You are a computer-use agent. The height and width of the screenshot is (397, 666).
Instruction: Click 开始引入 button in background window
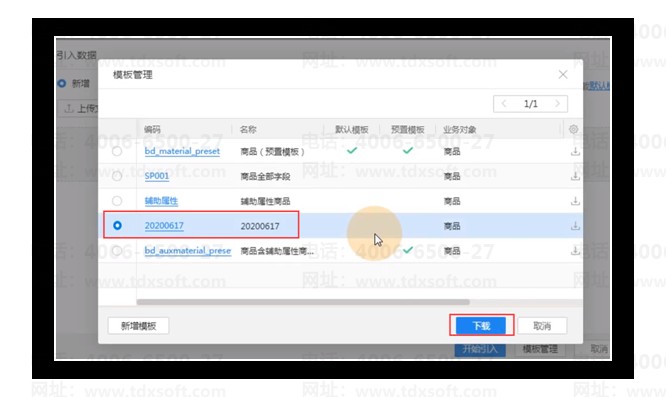click(480, 349)
